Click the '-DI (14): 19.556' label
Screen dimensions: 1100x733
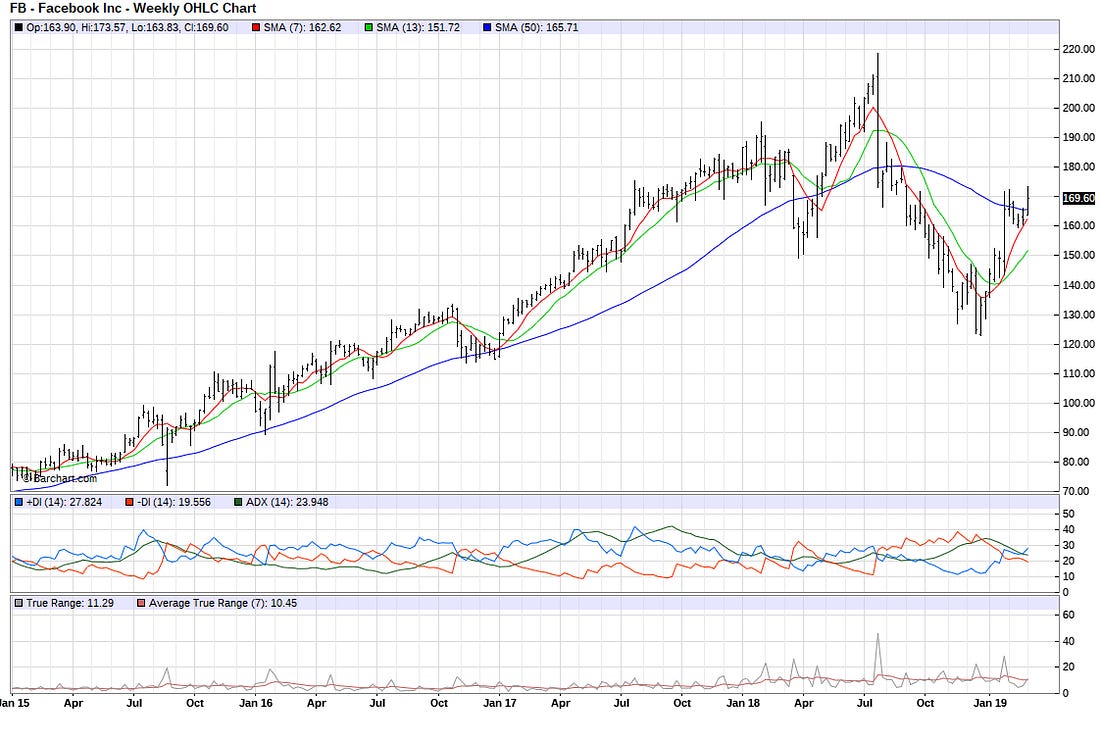(x=173, y=502)
